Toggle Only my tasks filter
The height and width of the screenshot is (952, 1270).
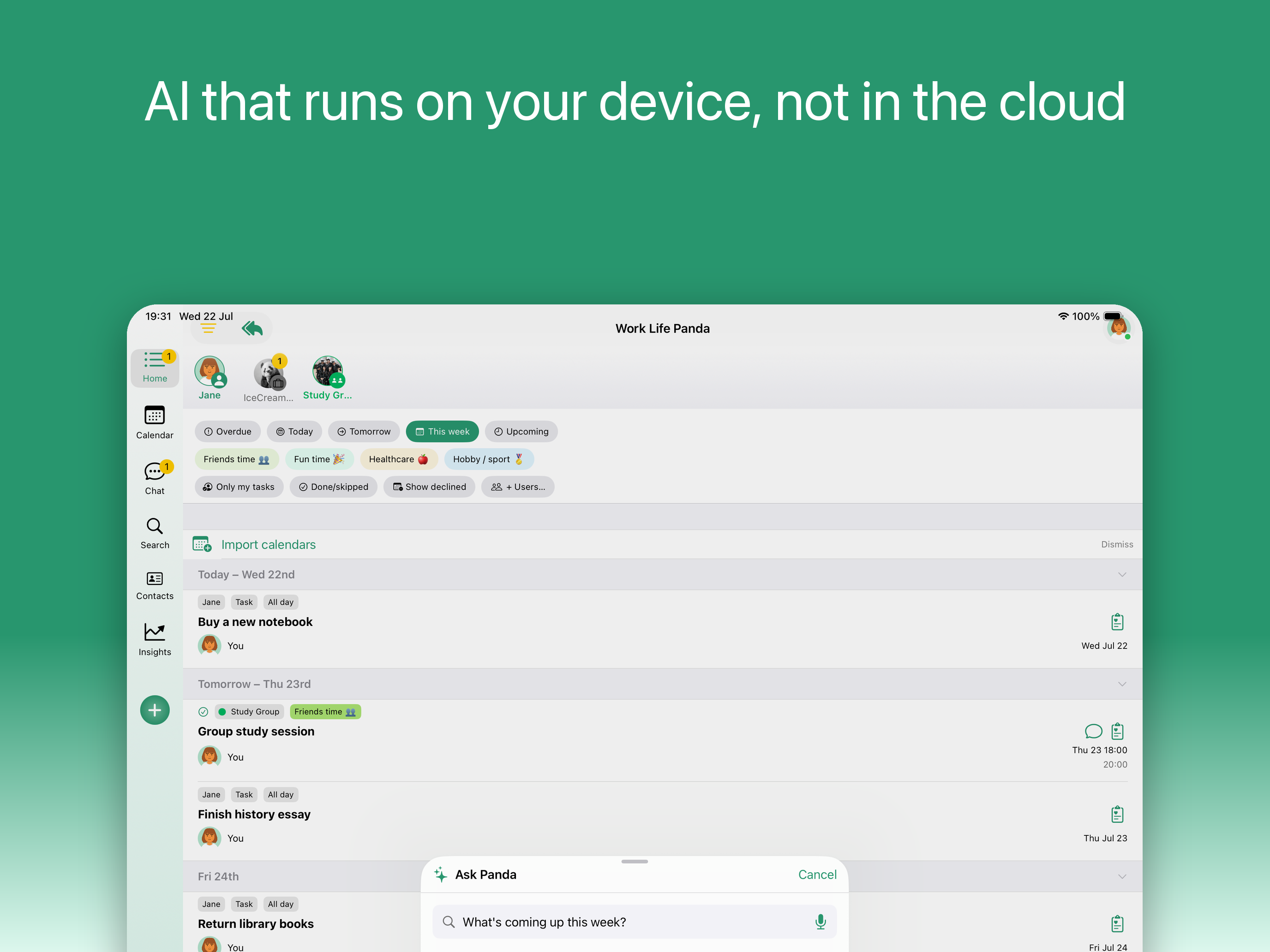point(239,487)
